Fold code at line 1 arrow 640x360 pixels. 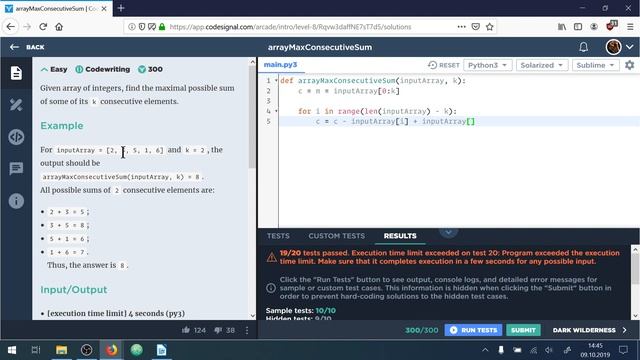coord(276,80)
